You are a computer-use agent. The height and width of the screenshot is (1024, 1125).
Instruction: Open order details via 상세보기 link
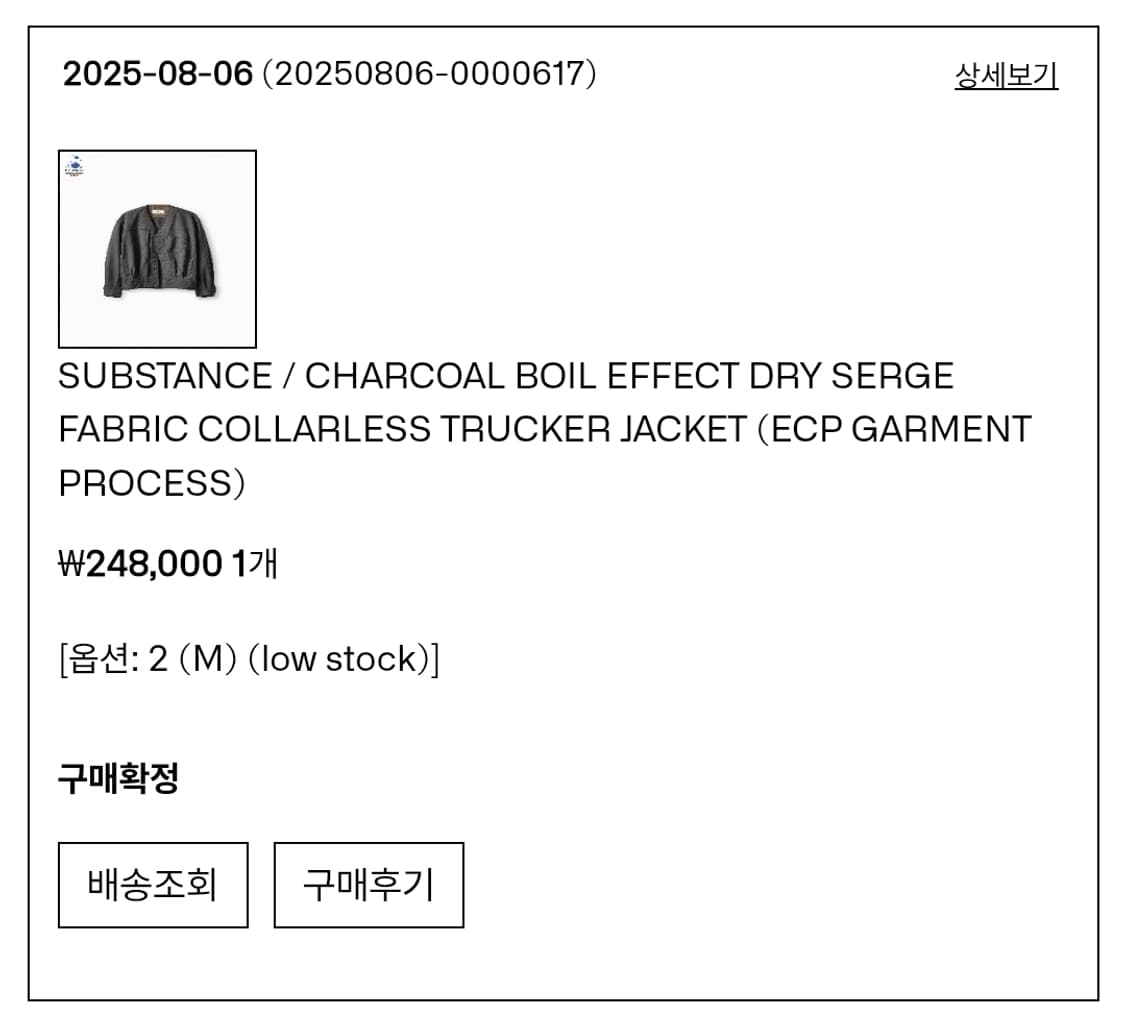pos(1006,76)
